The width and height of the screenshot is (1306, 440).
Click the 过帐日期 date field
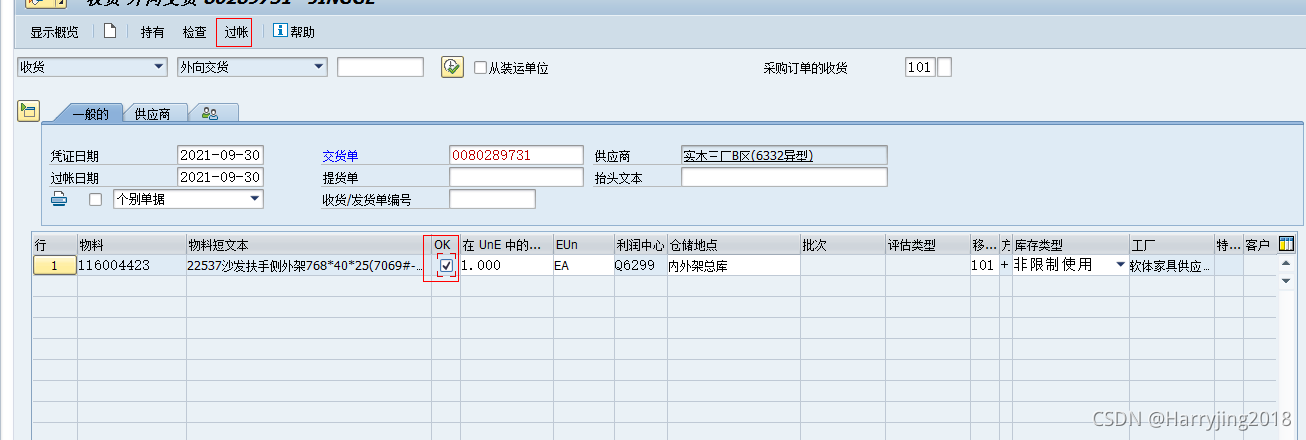coord(220,177)
